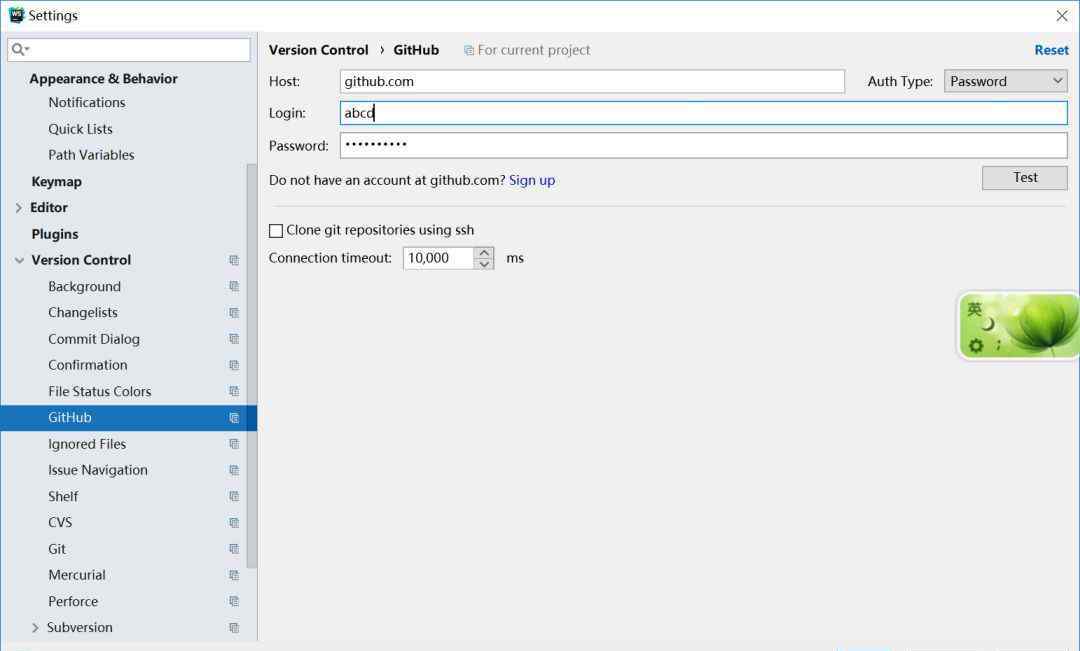The image size is (1080, 651).
Task: Enable Clone git repositories using ssh
Action: point(276,231)
